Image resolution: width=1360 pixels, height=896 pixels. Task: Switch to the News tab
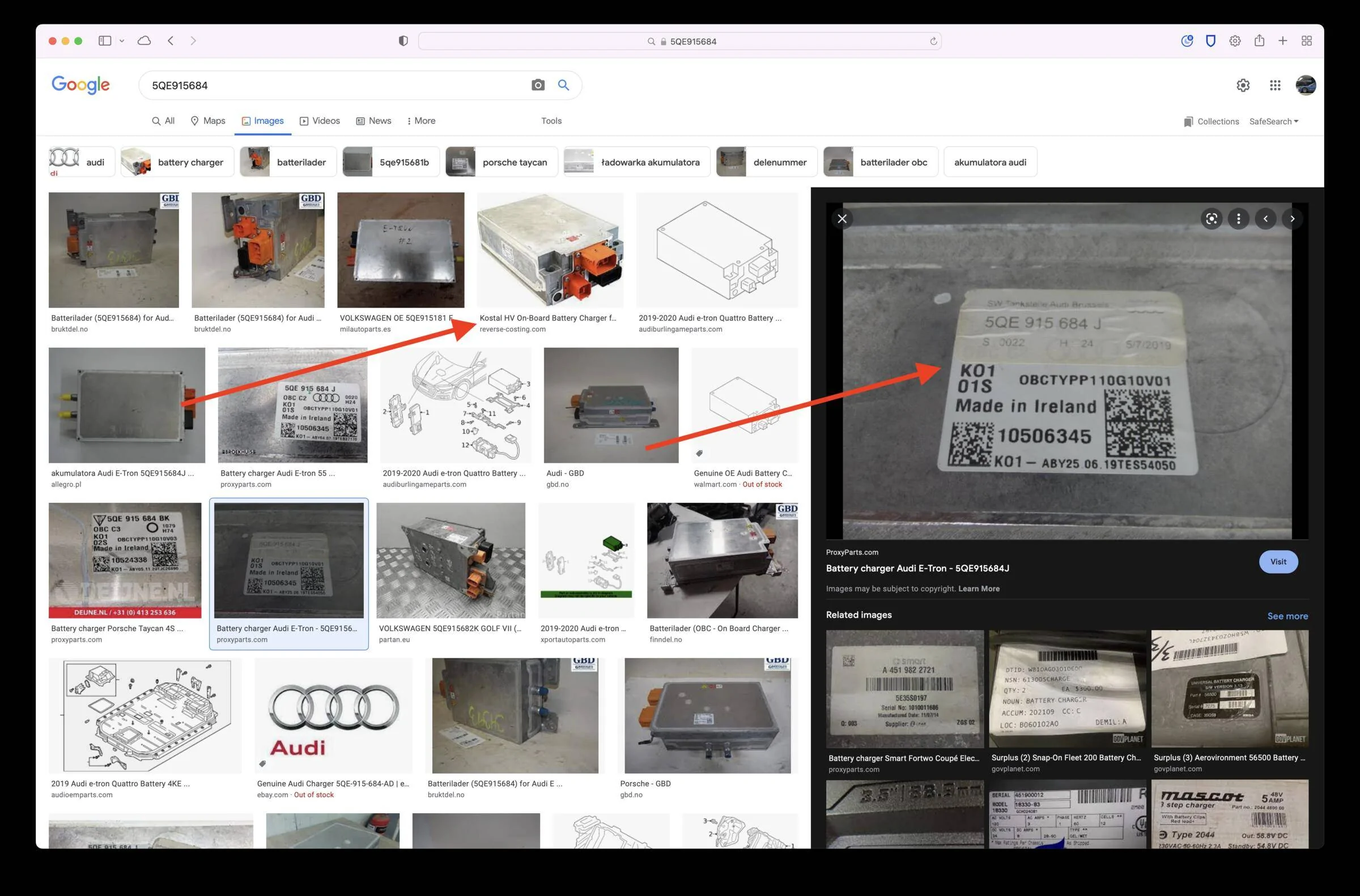tap(373, 121)
